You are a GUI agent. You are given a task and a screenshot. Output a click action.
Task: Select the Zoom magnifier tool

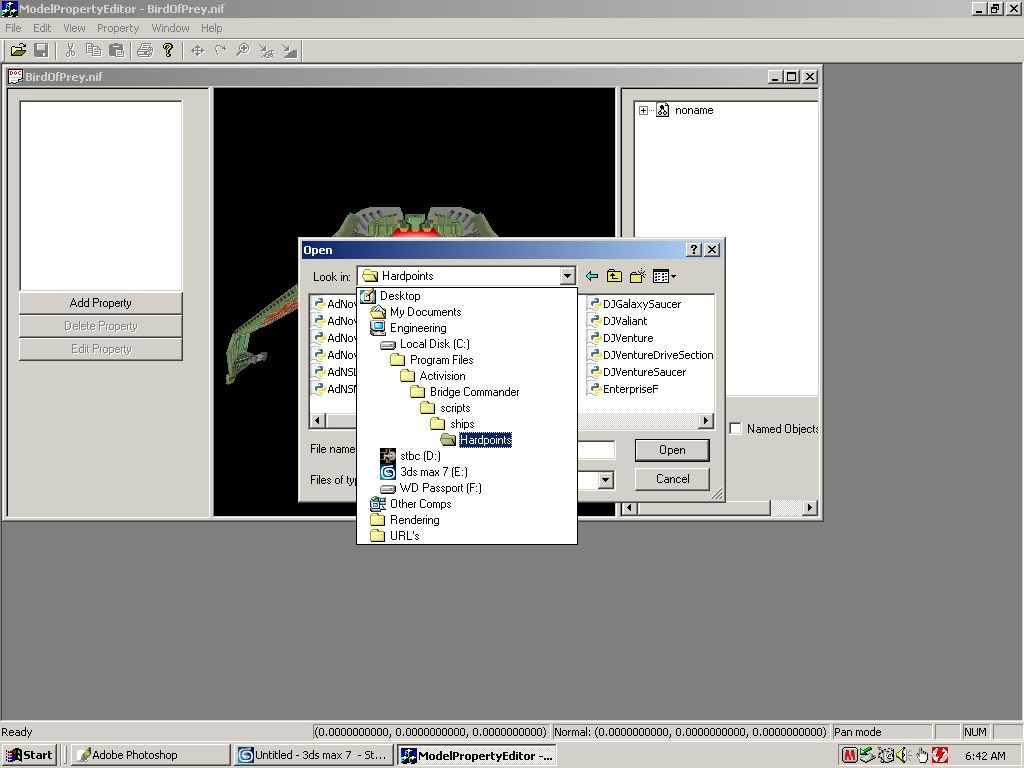243,50
